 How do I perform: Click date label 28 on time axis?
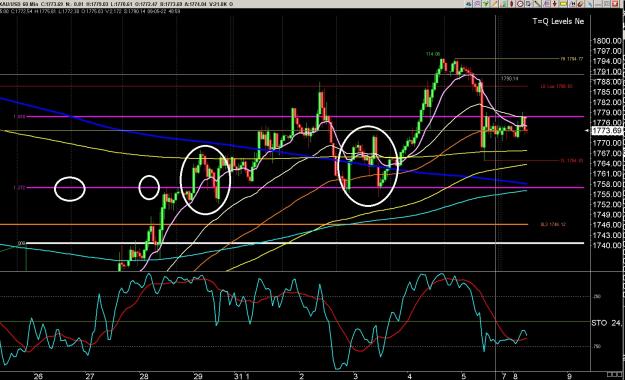(x=143, y=376)
